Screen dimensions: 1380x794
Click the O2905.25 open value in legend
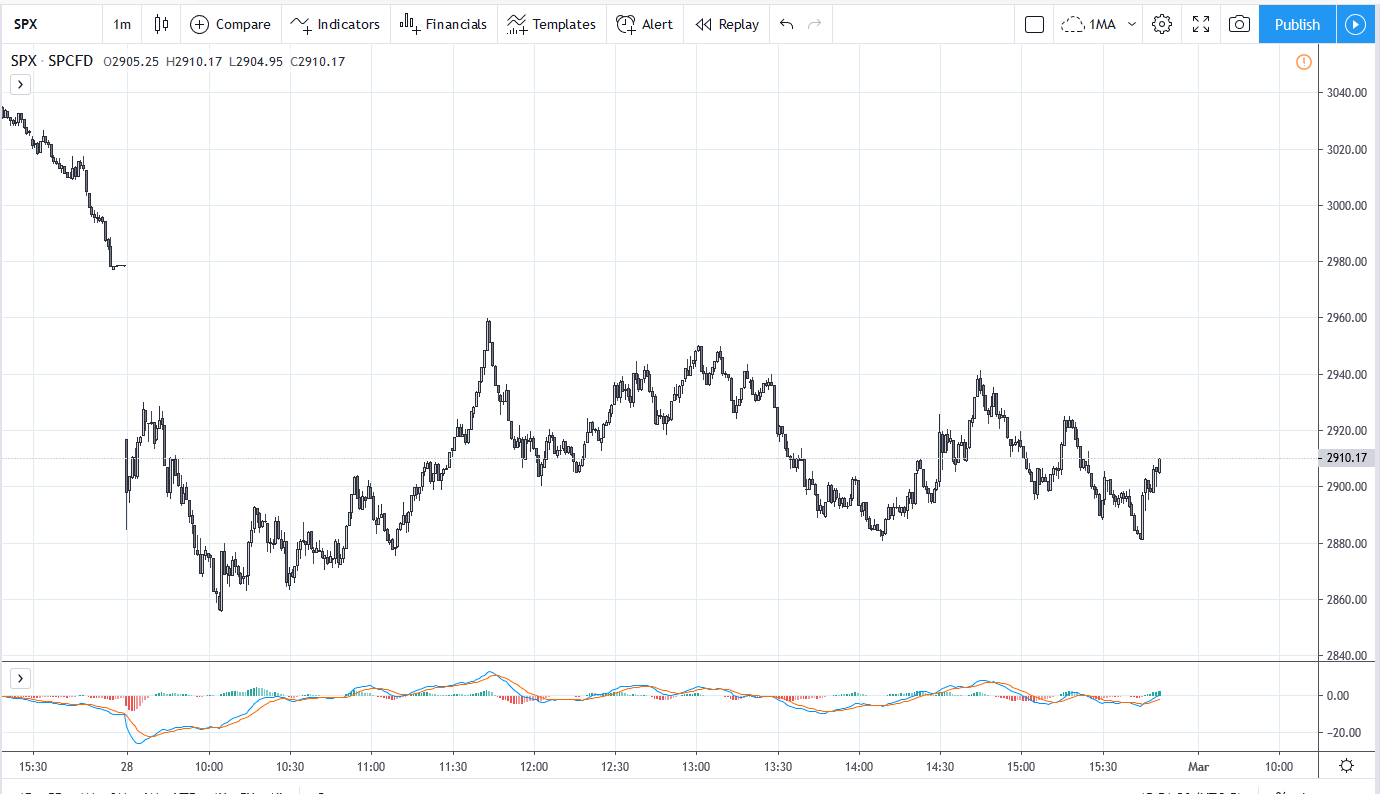pos(132,62)
